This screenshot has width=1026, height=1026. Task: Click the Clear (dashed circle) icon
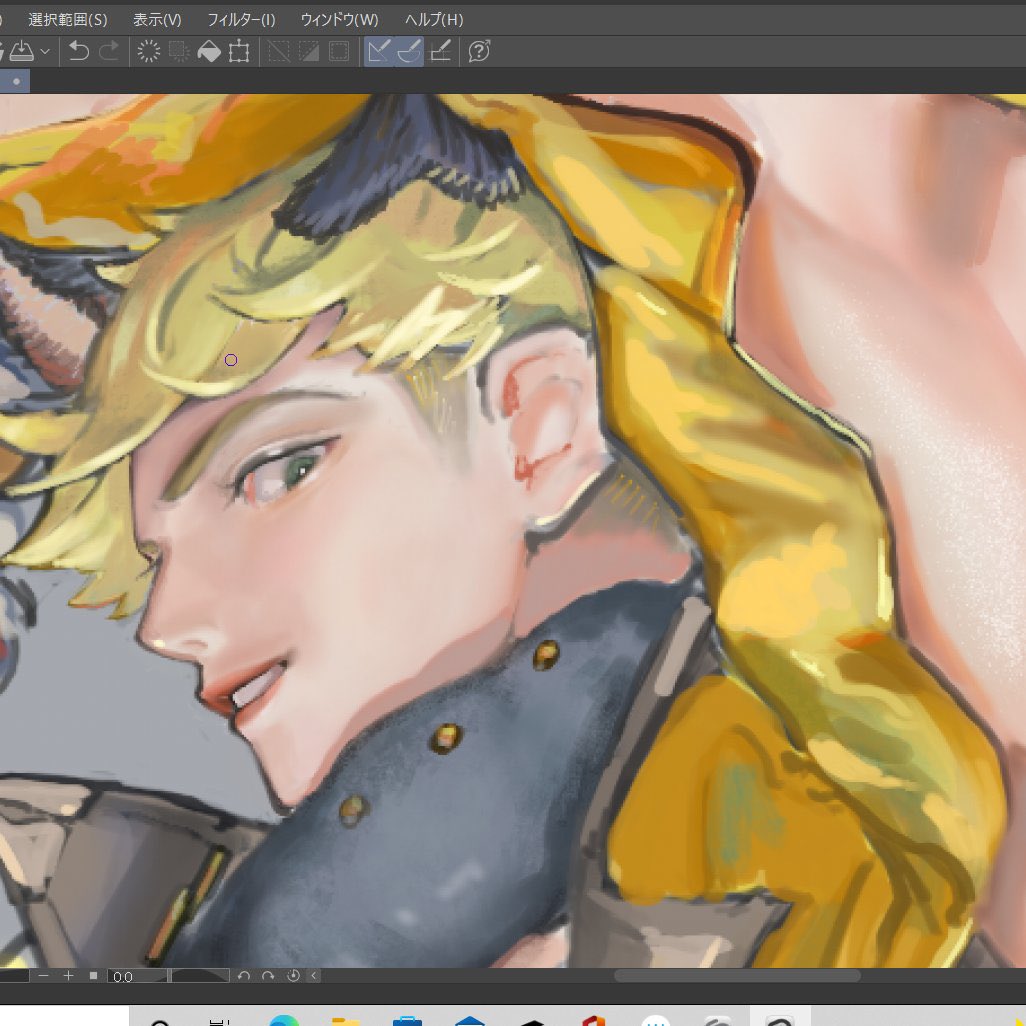click(149, 51)
